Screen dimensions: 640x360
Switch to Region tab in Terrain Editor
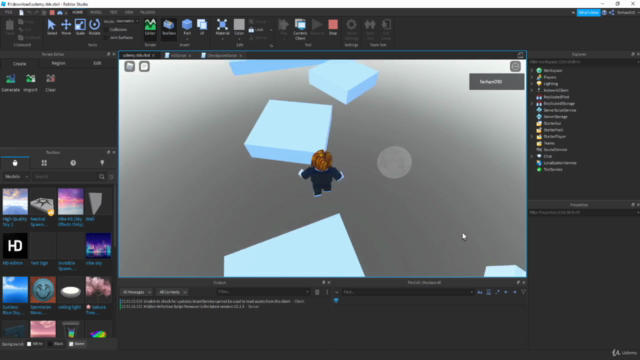58,63
